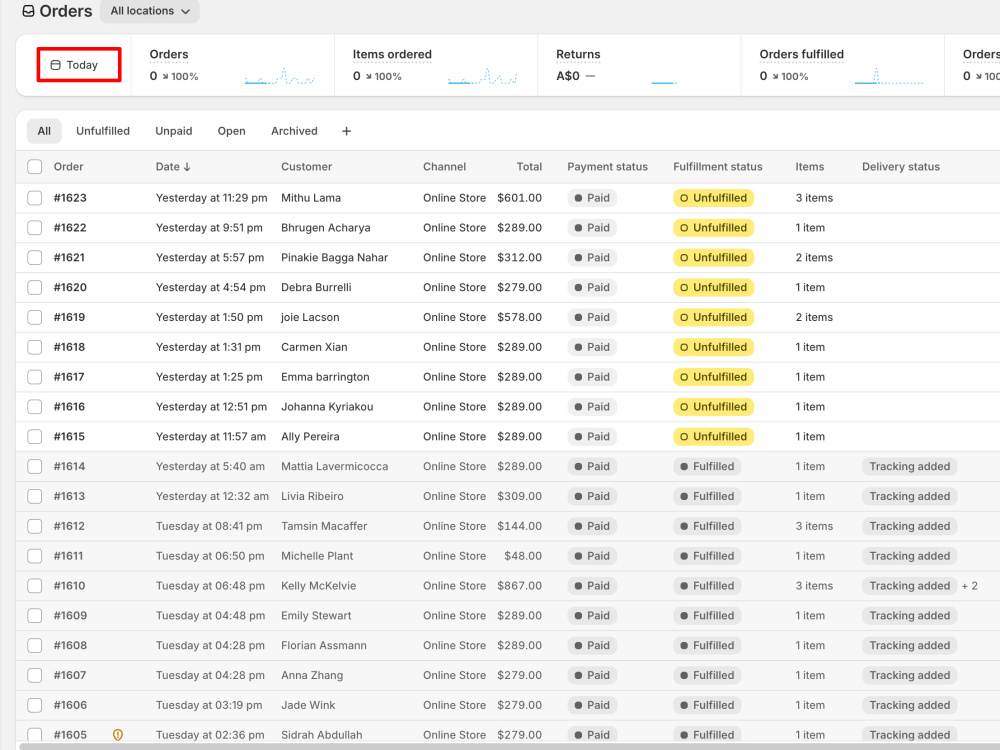Viewport: 1000px width, 750px height.
Task: Click the Tuesday at 06:50 pm date
Action: (210, 556)
